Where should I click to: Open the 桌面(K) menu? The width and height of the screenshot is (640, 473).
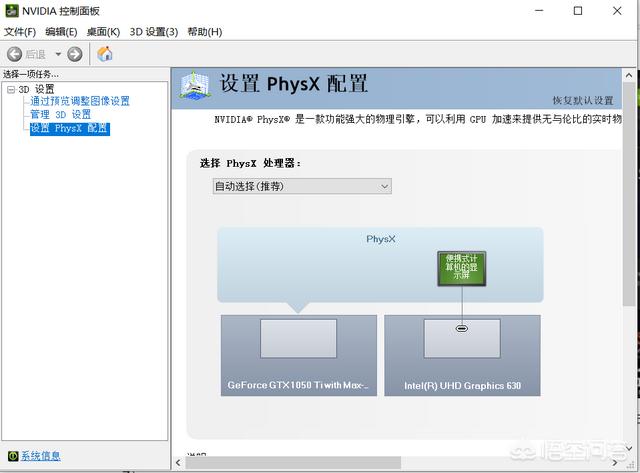tap(103, 32)
